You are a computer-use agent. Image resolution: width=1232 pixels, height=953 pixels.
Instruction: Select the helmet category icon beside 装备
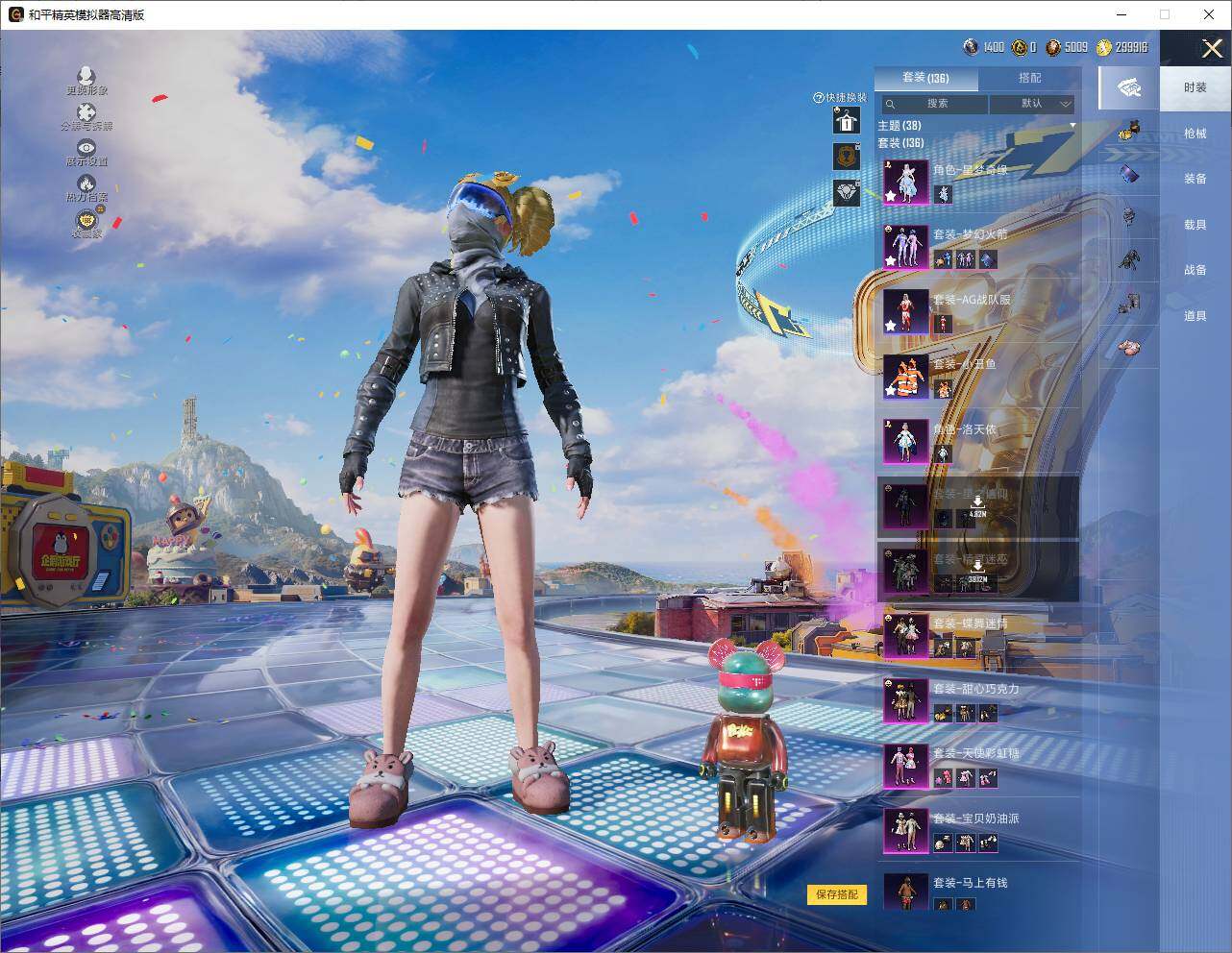tap(1129, 174)
